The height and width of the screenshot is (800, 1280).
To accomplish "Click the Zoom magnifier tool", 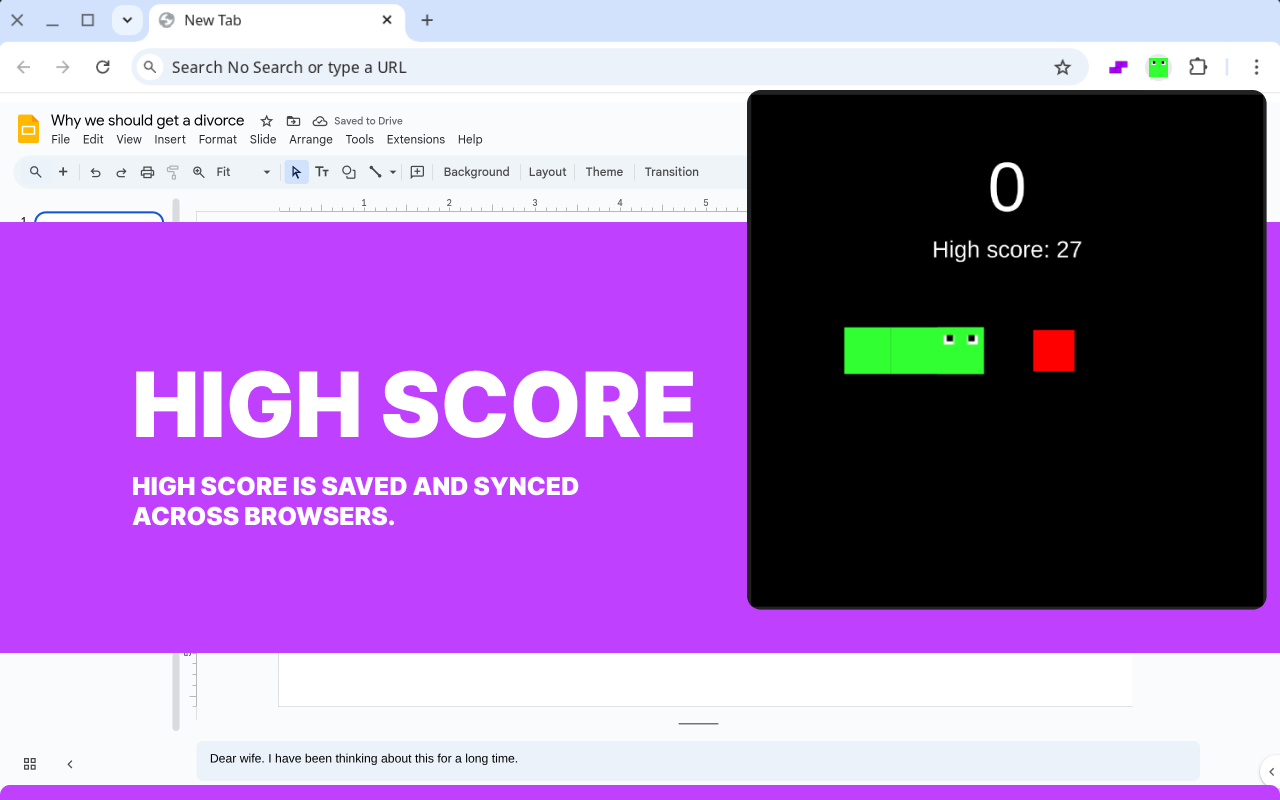I will 199,172.
